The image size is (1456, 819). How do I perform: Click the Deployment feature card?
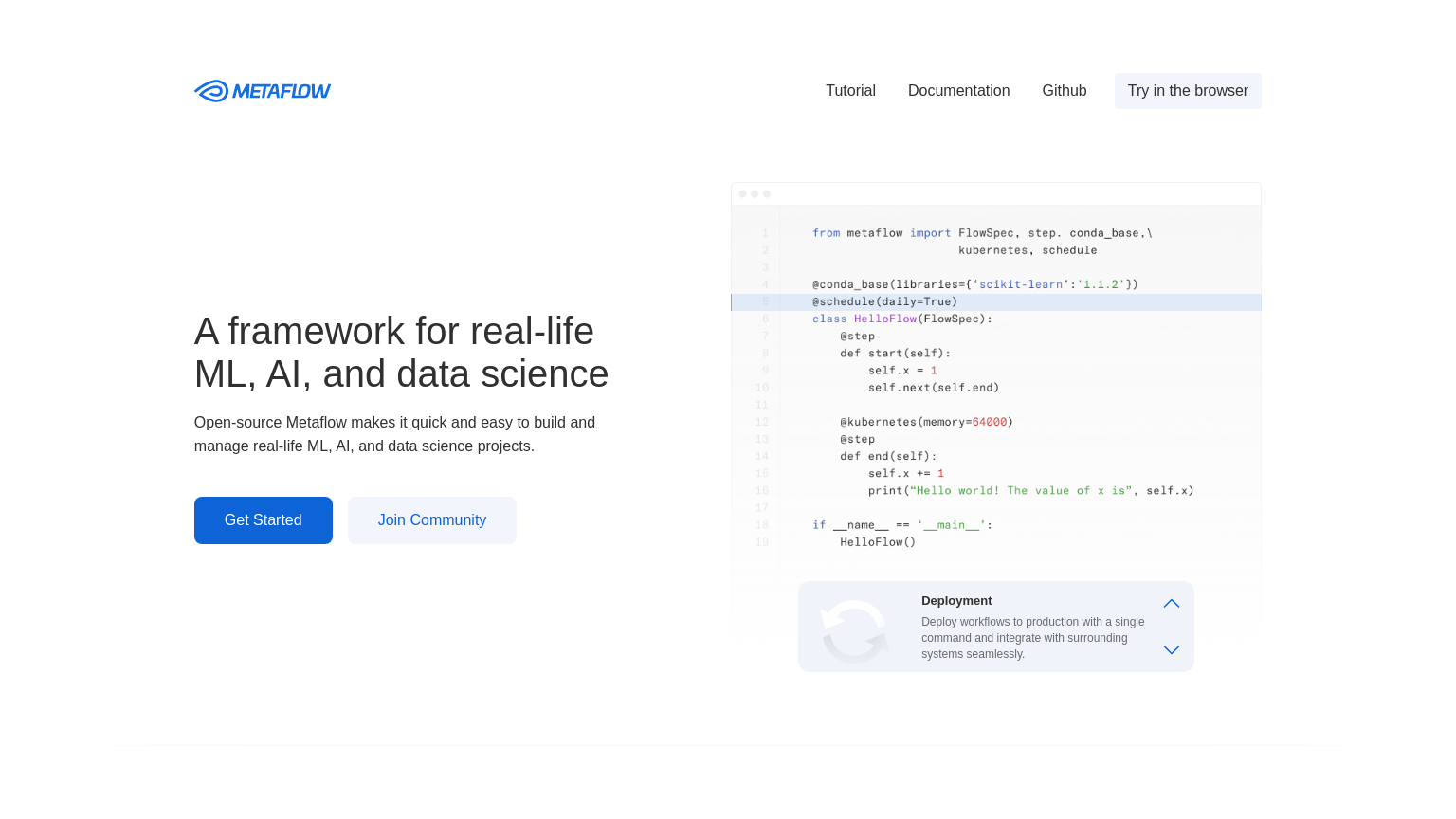(x=995, y=626)
